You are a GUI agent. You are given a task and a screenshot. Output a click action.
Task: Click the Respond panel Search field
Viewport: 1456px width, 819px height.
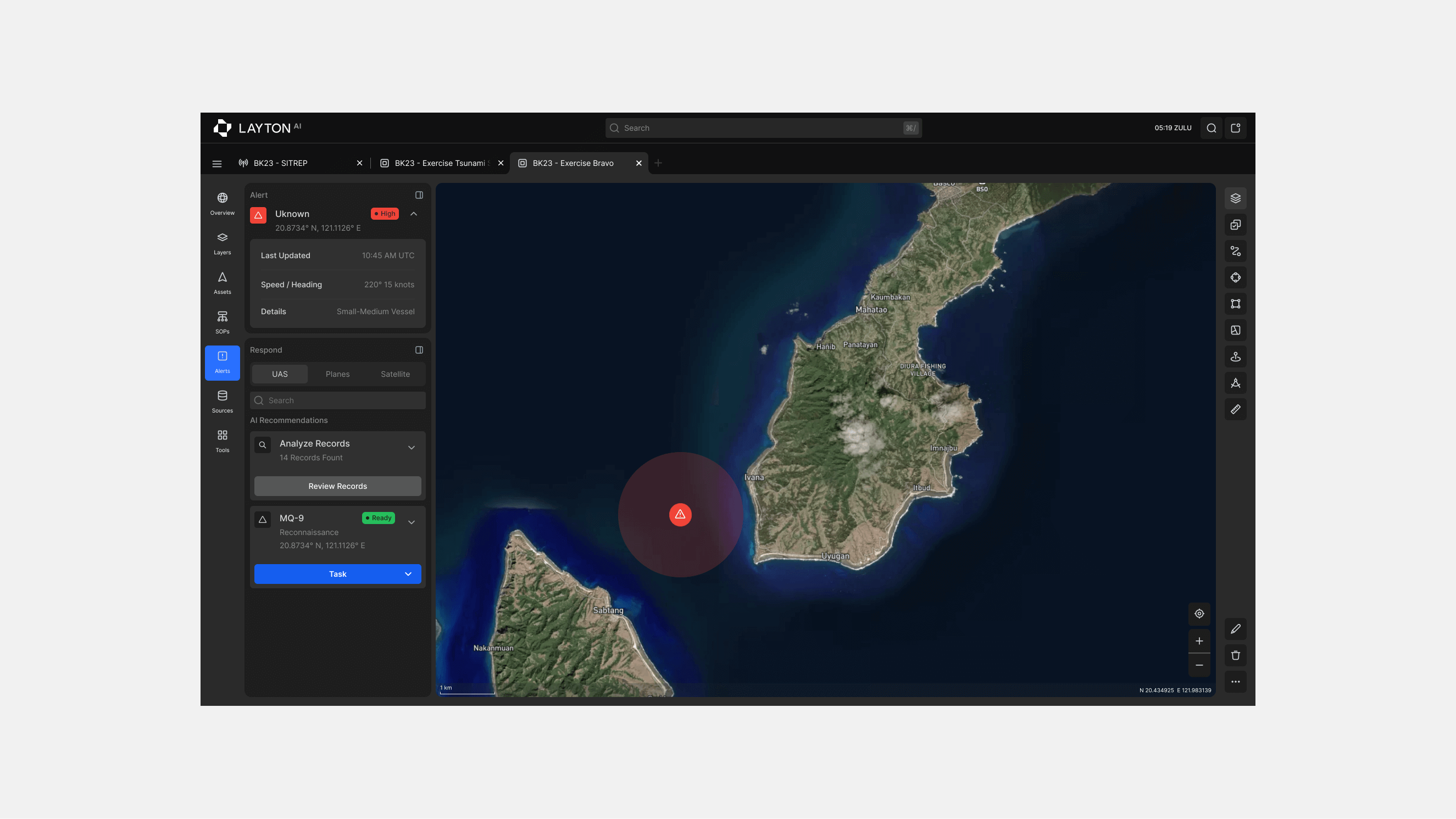pos(337,401)
